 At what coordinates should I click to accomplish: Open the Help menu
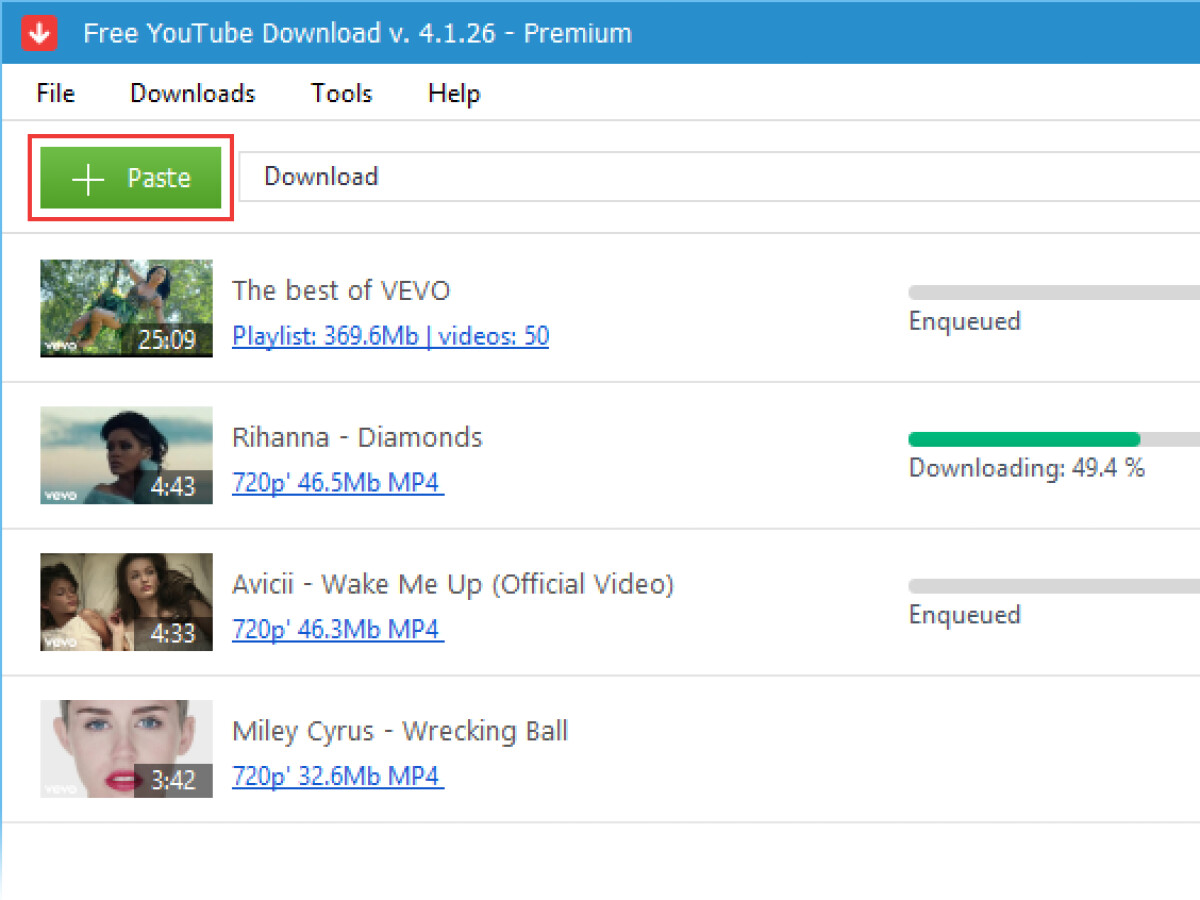pyautogui.click(x=454, y=93)
